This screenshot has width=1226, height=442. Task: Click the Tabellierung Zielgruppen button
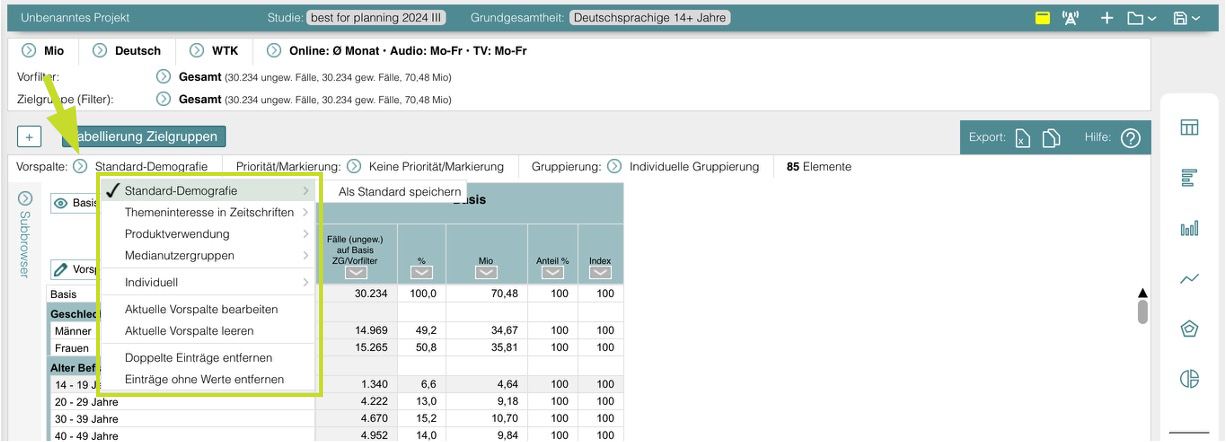[x=145, y=136]
